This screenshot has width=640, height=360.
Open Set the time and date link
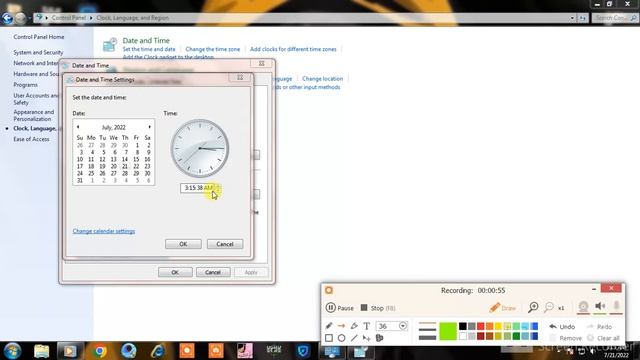(149, 49)
